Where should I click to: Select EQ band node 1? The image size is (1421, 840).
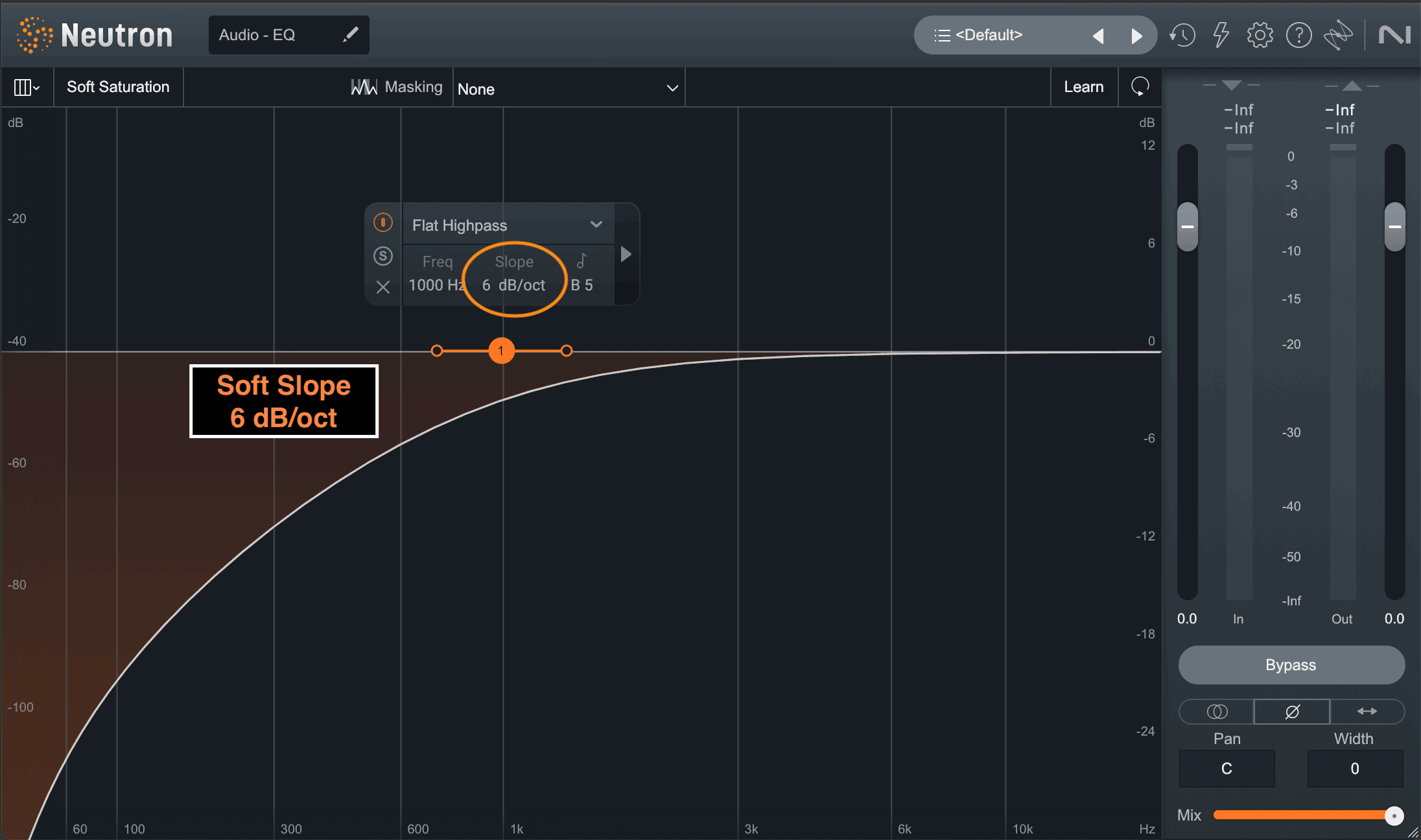pos(501,351)
